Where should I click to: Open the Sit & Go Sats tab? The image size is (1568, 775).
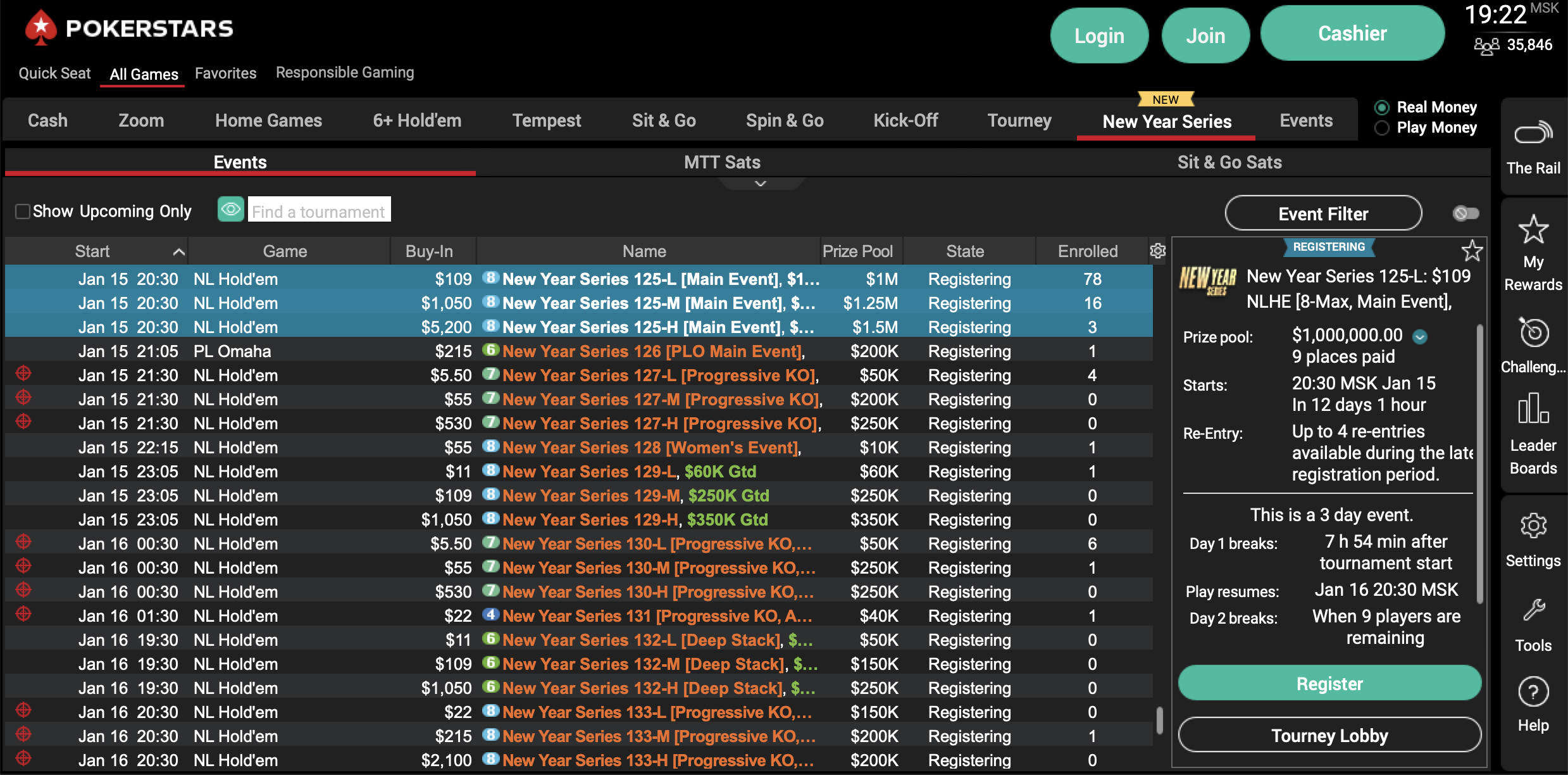1229,163
